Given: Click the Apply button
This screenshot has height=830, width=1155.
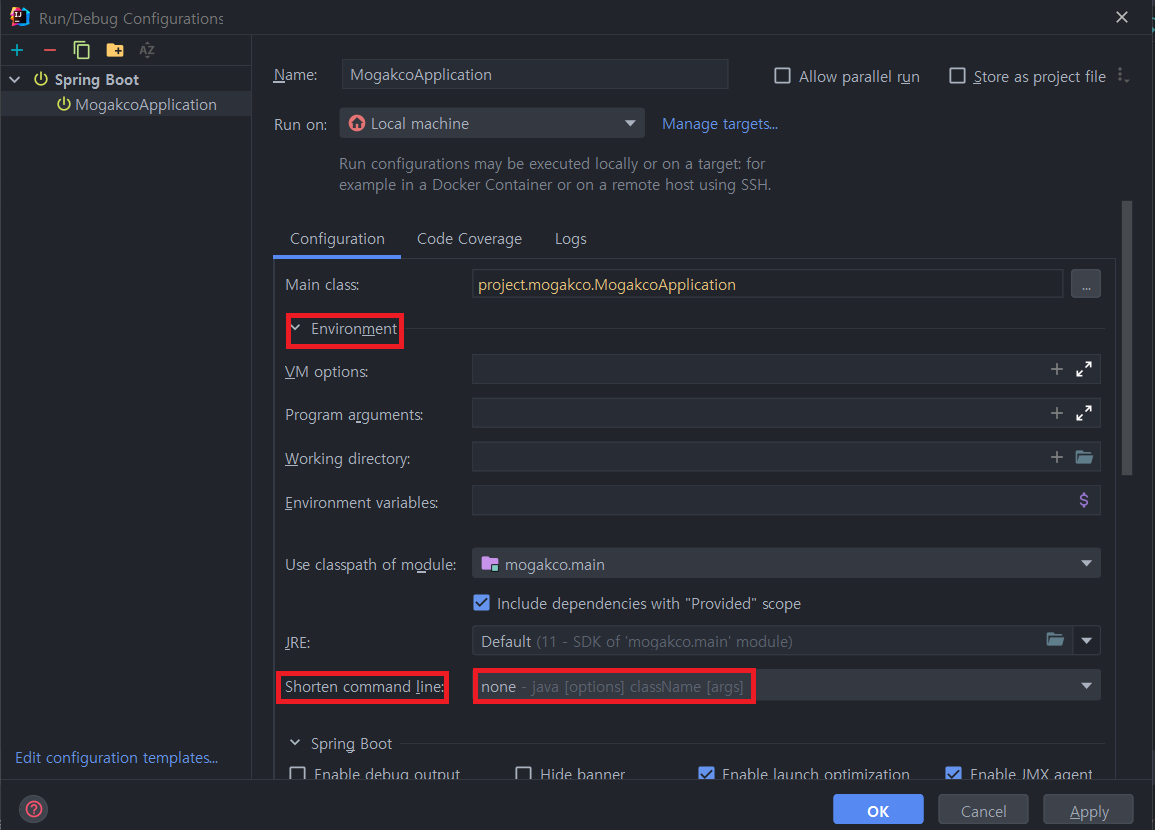Looking at the screenshot, I should point(1089,810).
